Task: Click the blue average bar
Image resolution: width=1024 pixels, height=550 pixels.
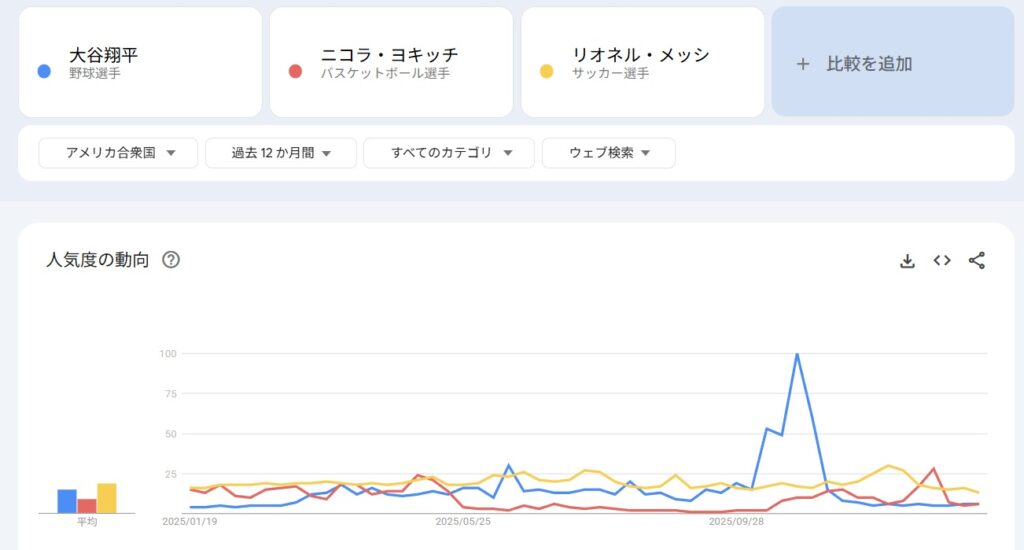Action: (x=67, y=501)
